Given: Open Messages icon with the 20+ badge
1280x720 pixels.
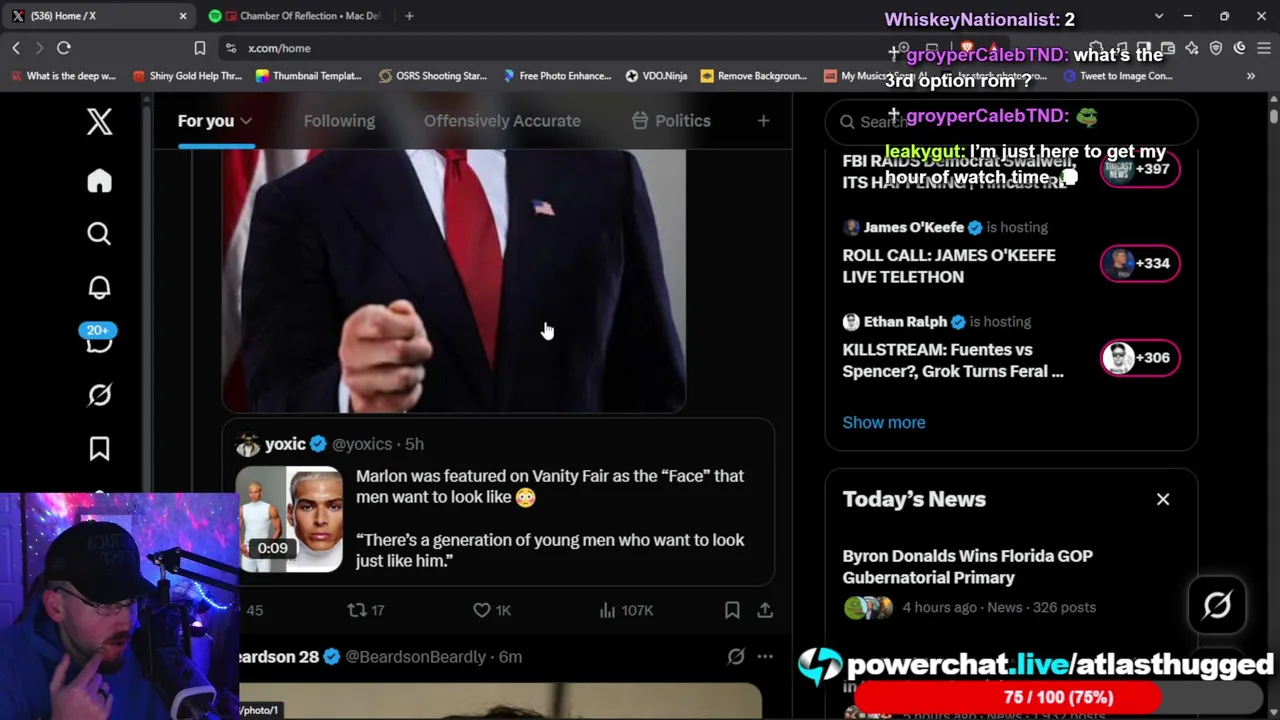Looking at the screenshot, I should (x=99, y=339).
